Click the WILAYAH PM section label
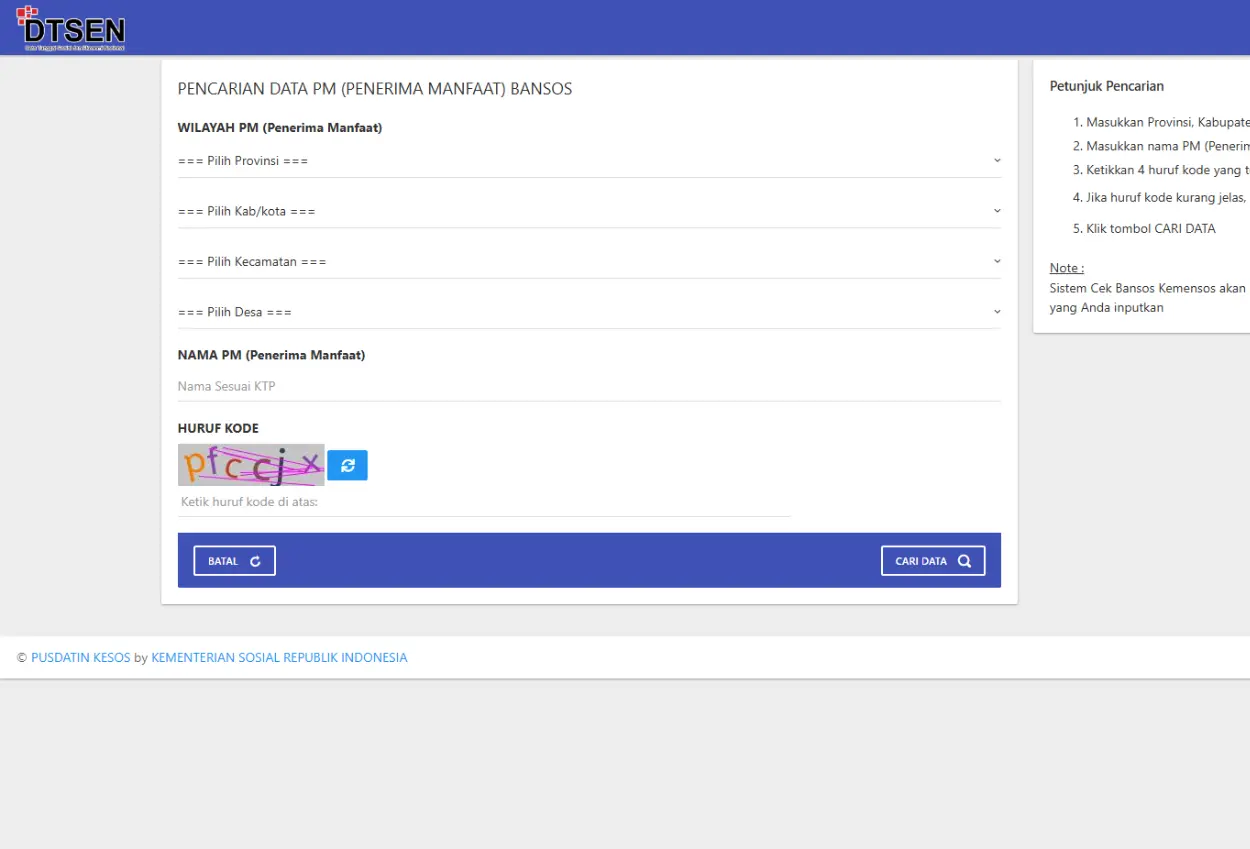 point(280,128)
